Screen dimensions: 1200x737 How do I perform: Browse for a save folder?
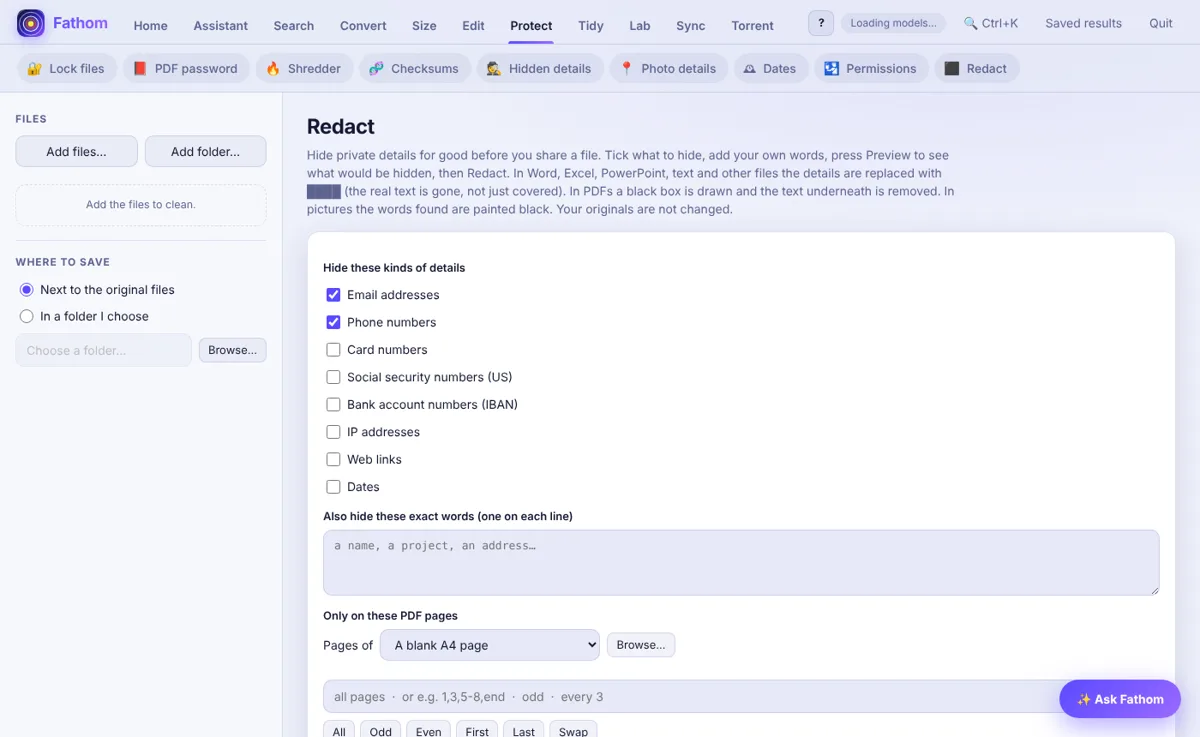233,350
